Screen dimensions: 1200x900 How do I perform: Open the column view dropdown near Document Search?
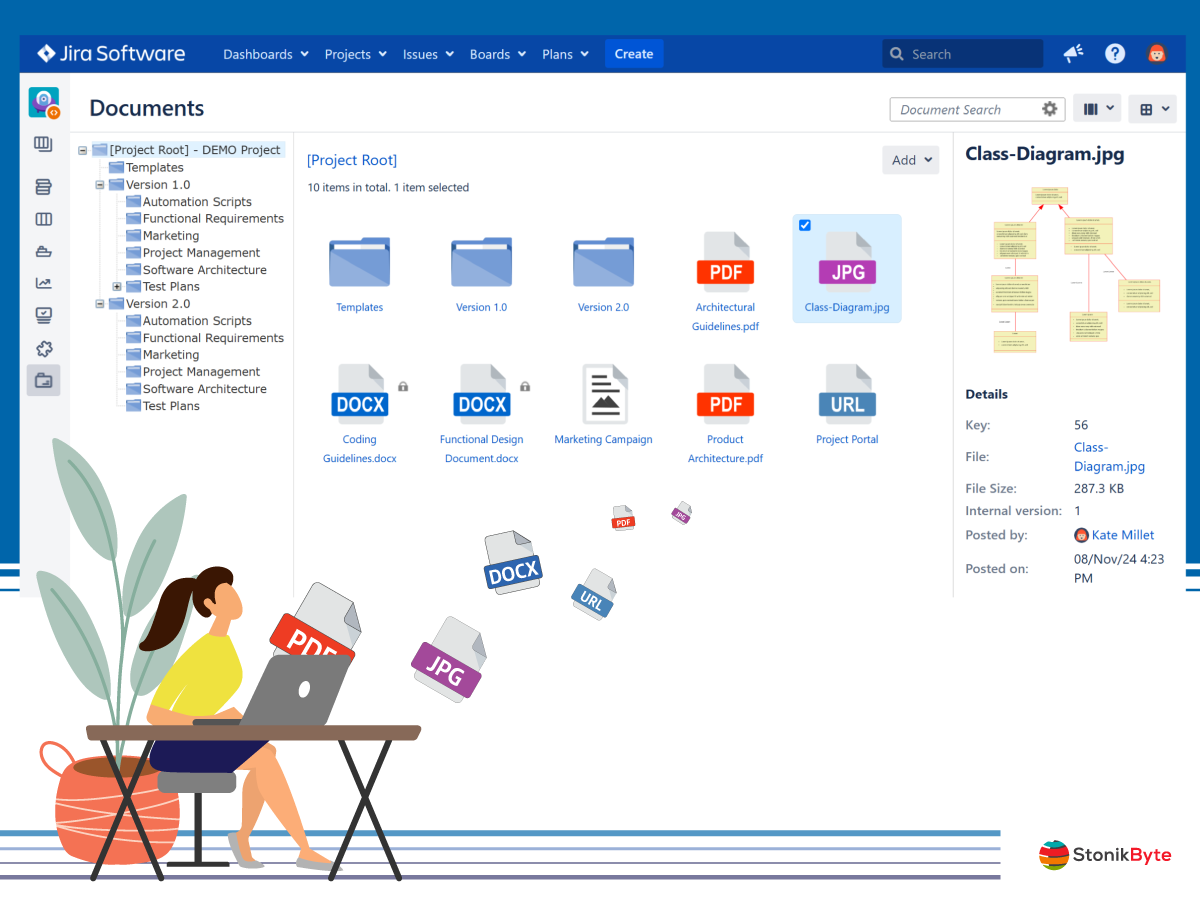[1097, 108]
